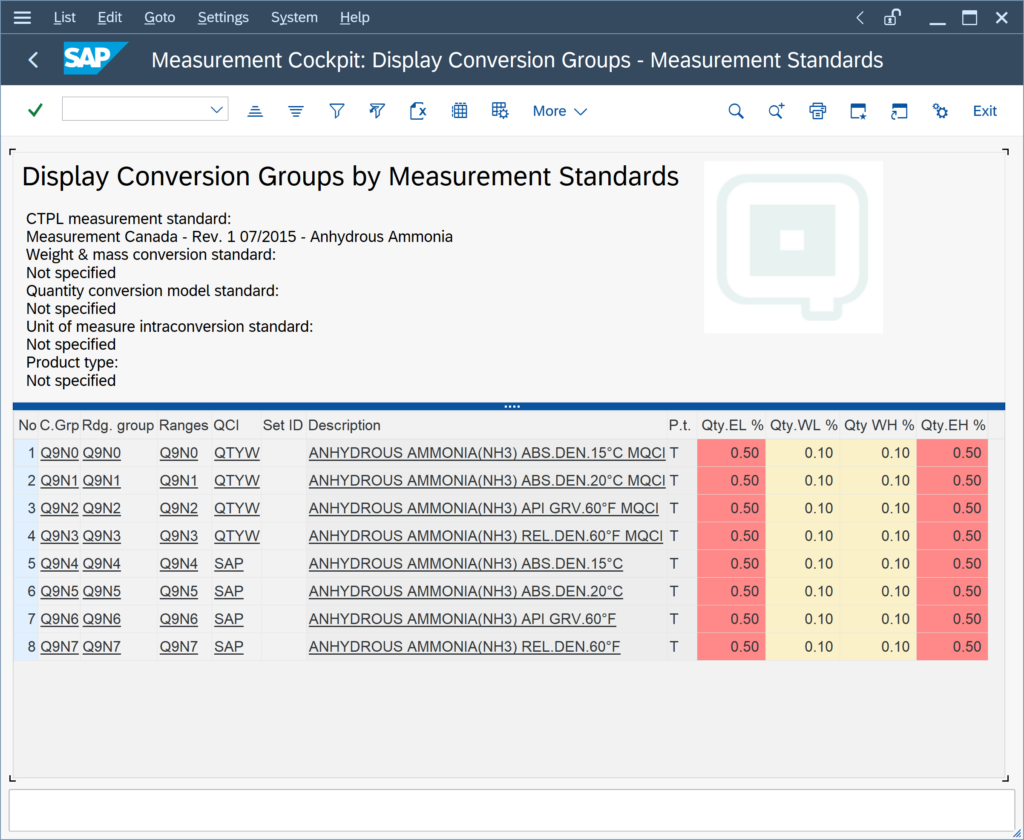Select the Qty.WL % column header

(x=803, y=425)
